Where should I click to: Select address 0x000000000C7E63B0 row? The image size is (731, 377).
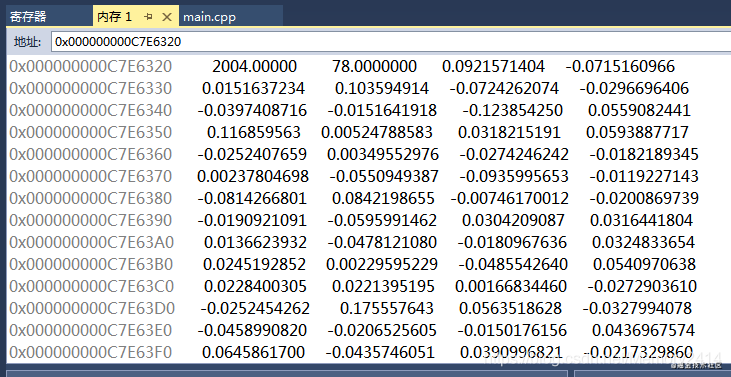(91, 264)
